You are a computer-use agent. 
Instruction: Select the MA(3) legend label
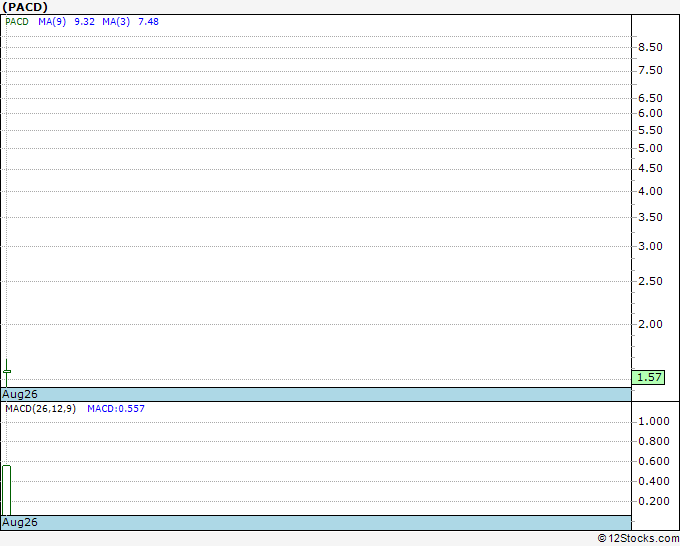click(116, 22)
